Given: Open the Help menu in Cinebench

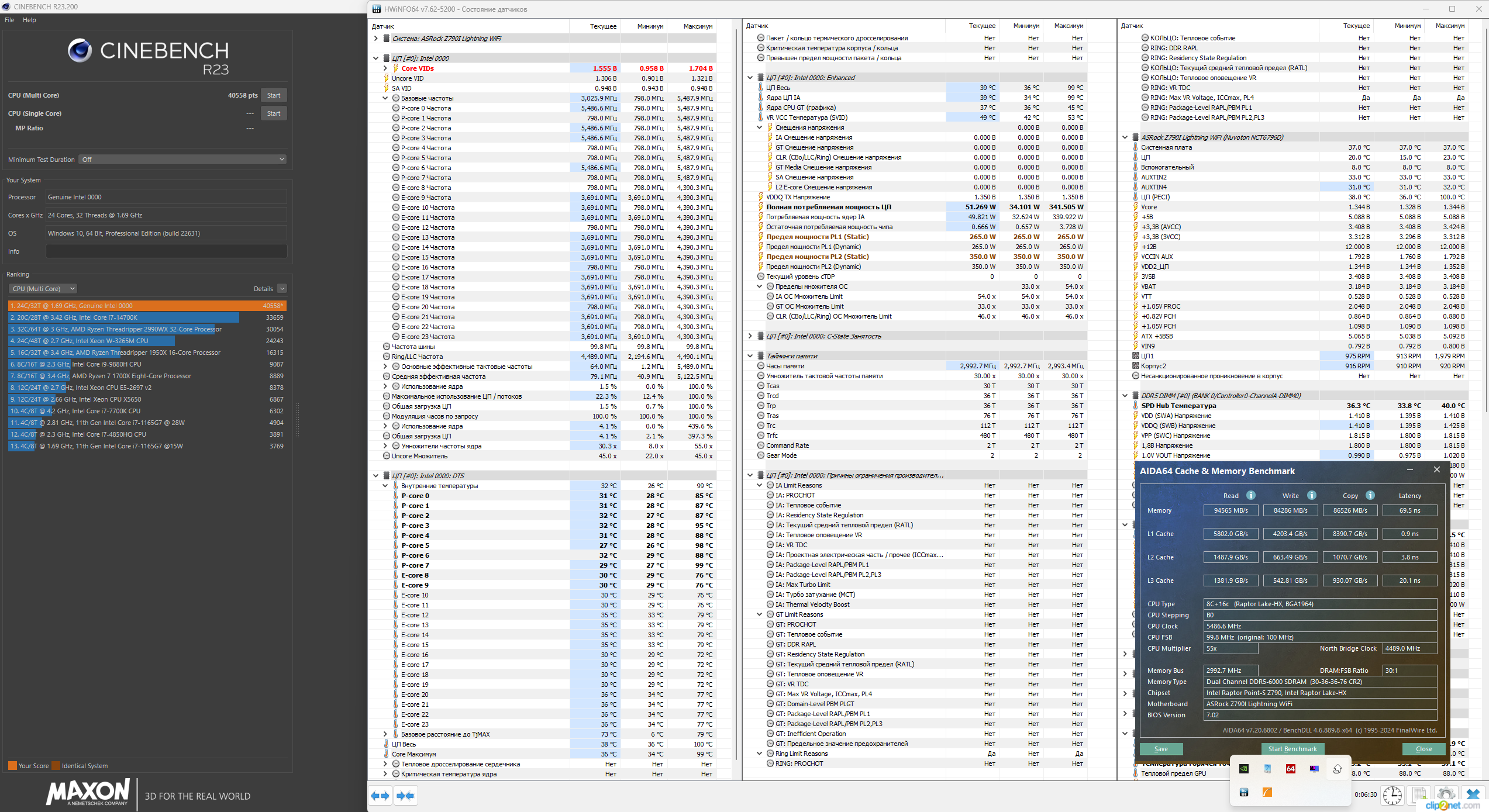Looking at the screenshot, I should pos(29,20).
